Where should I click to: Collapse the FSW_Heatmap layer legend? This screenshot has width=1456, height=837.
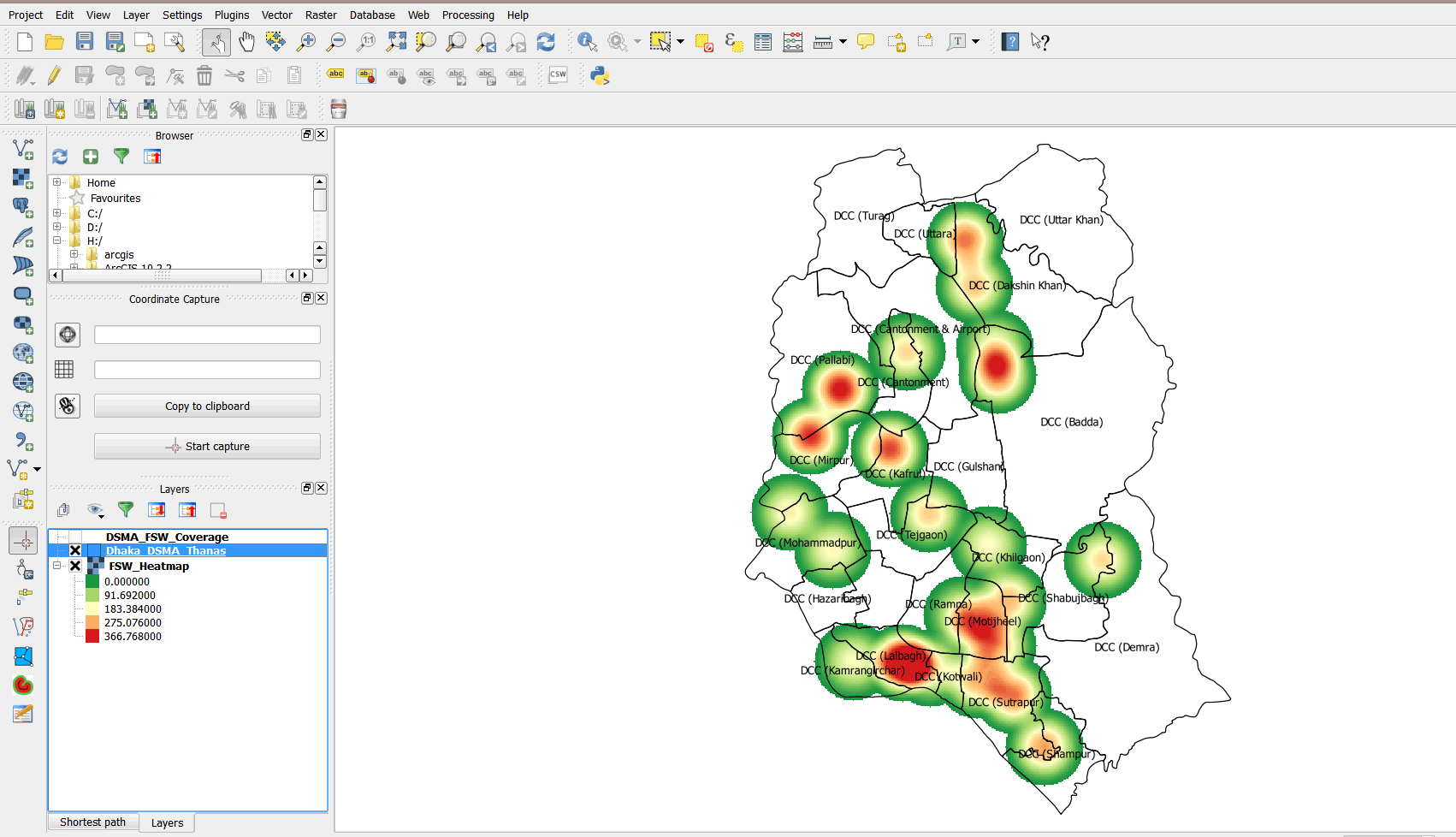pos(57,566)
